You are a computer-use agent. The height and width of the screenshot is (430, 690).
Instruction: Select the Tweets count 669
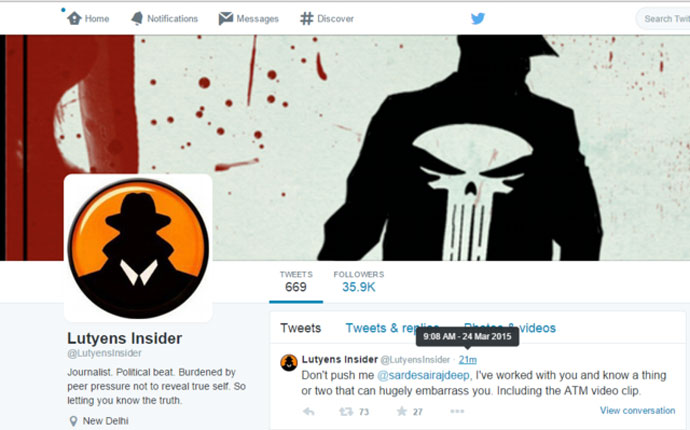tap(296, 282)
